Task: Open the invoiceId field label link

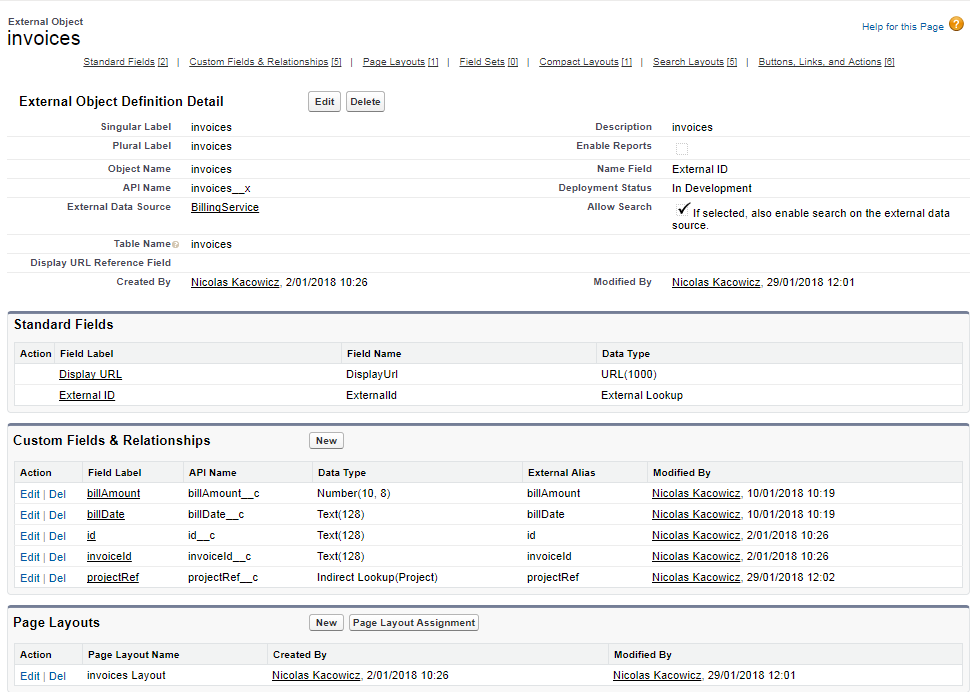Action: click(109, 556)
